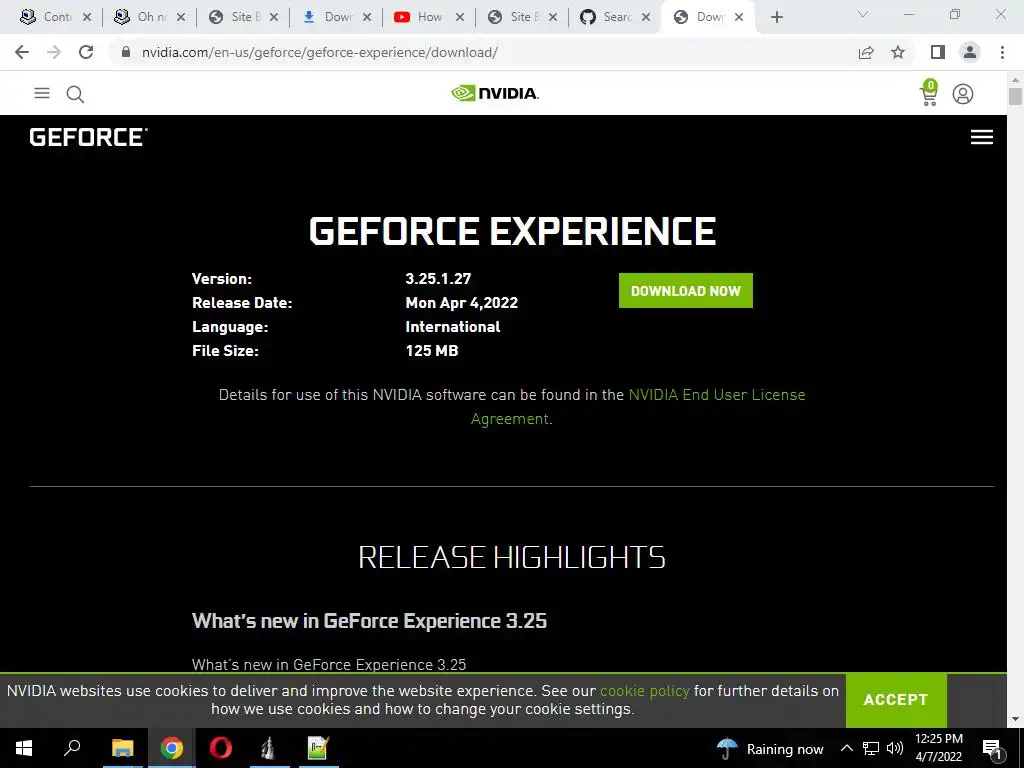The image size is (1024, 768).
Task: Open a new browser tab
Action: pos(776,17)
